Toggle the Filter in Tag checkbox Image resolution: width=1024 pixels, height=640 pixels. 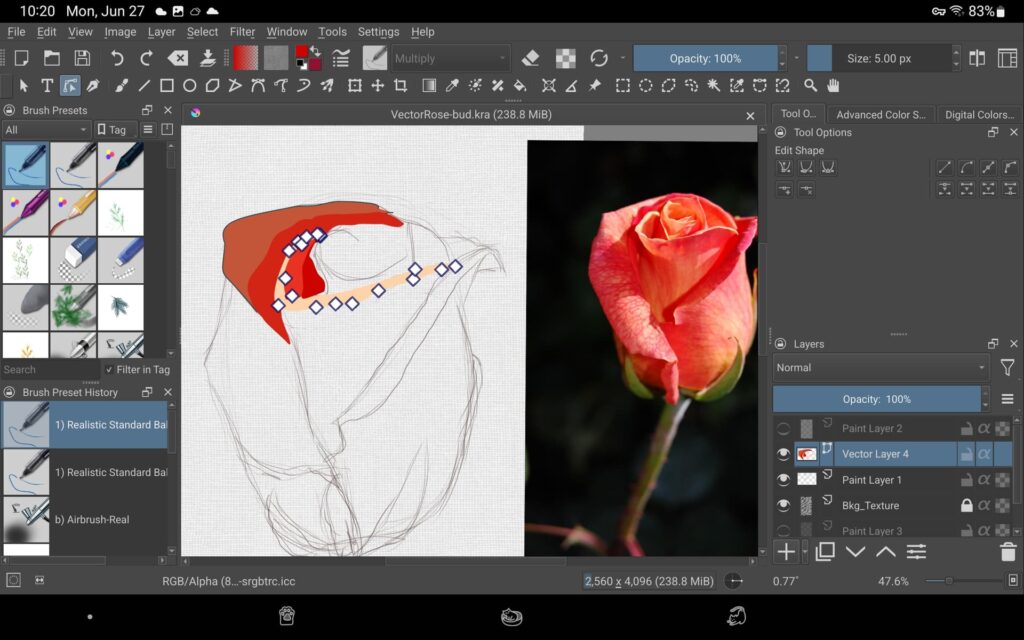click(x=108, y=369)
